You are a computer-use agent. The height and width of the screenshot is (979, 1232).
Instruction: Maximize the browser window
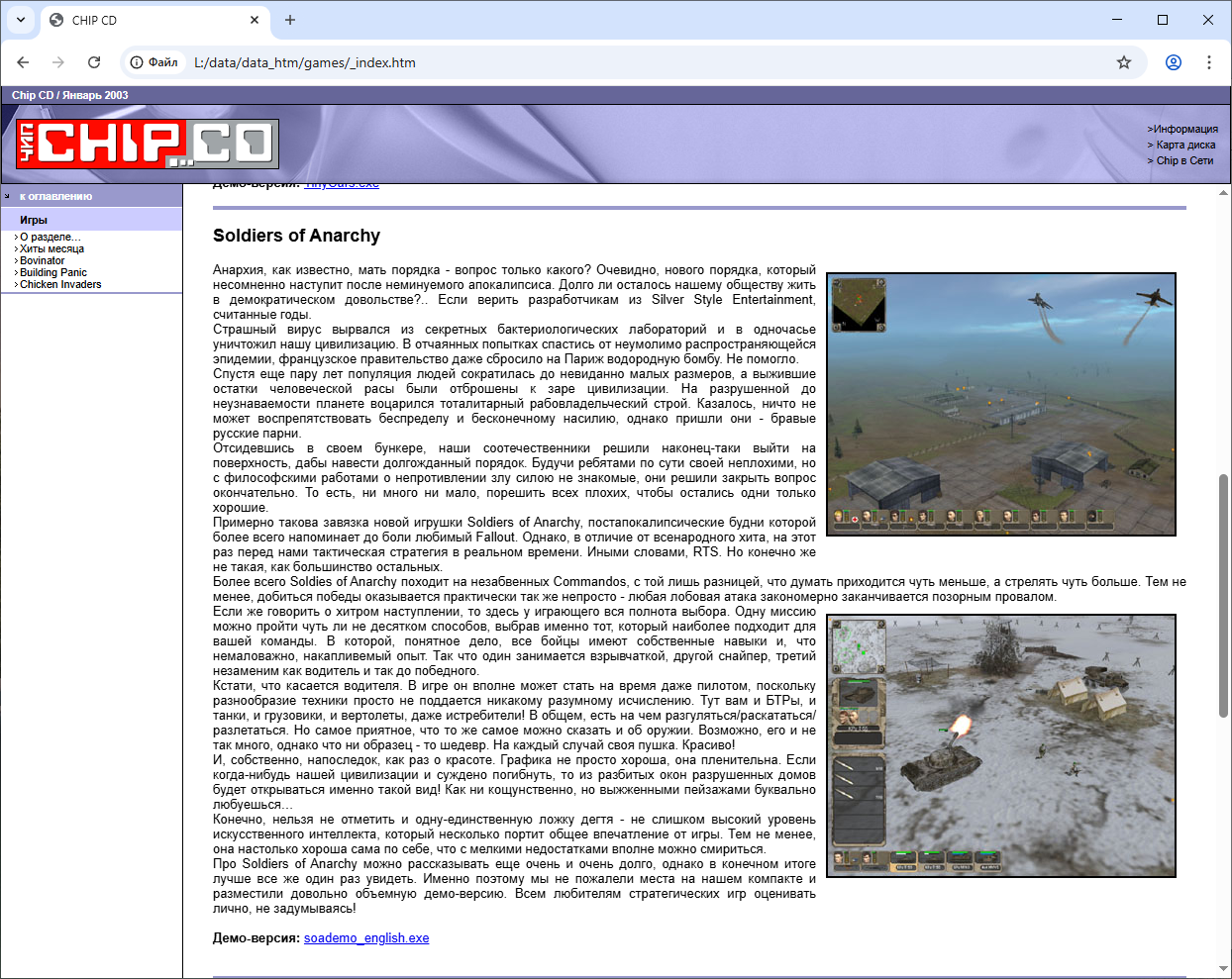click(x=1163, y=20)
